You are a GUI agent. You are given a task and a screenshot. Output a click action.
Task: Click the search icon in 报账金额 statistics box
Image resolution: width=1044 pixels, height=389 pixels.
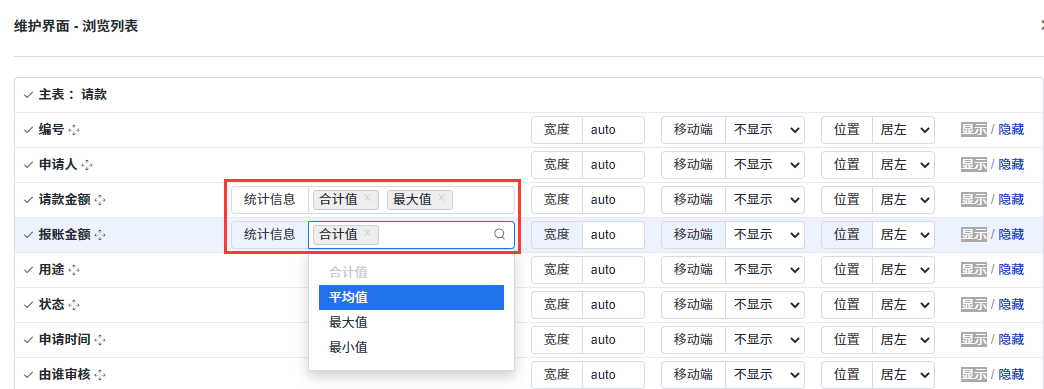499,234
